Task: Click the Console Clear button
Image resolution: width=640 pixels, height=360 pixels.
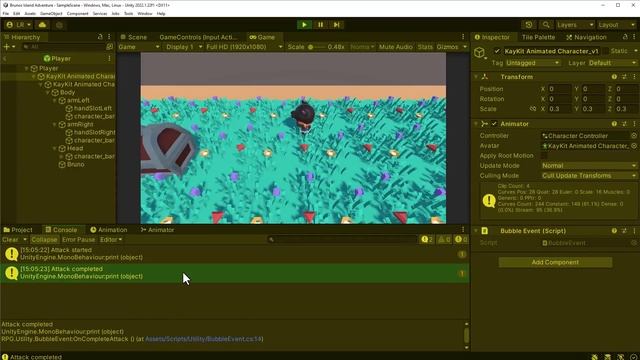Action: pyautogui.click(x=10, y=240)
